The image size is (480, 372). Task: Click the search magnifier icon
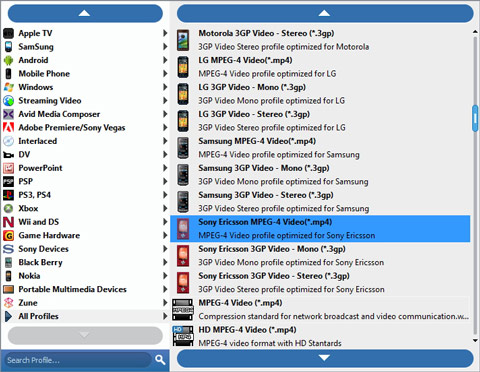[160, 360]
